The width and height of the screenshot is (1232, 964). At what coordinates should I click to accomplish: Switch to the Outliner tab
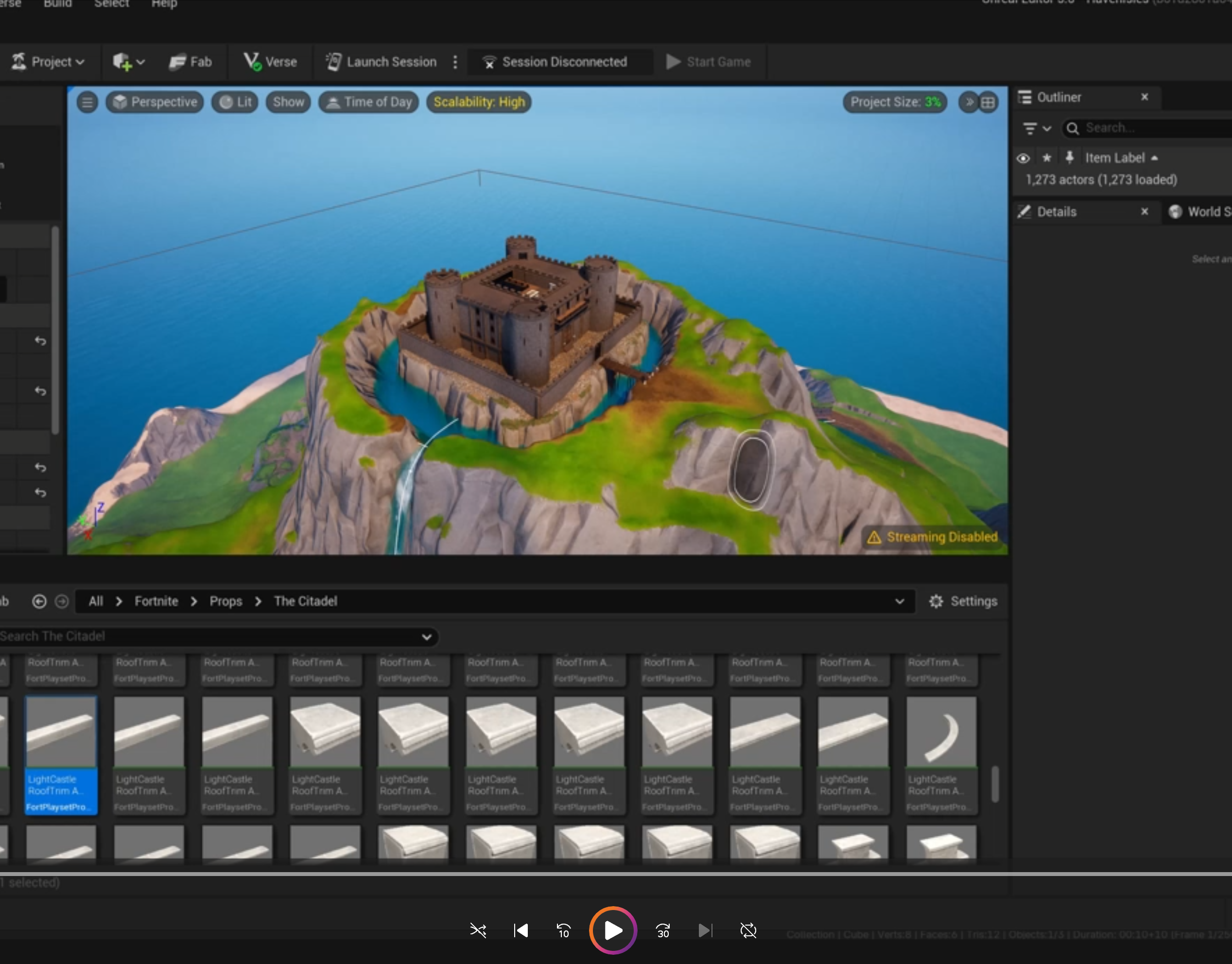click(1059, 98)
